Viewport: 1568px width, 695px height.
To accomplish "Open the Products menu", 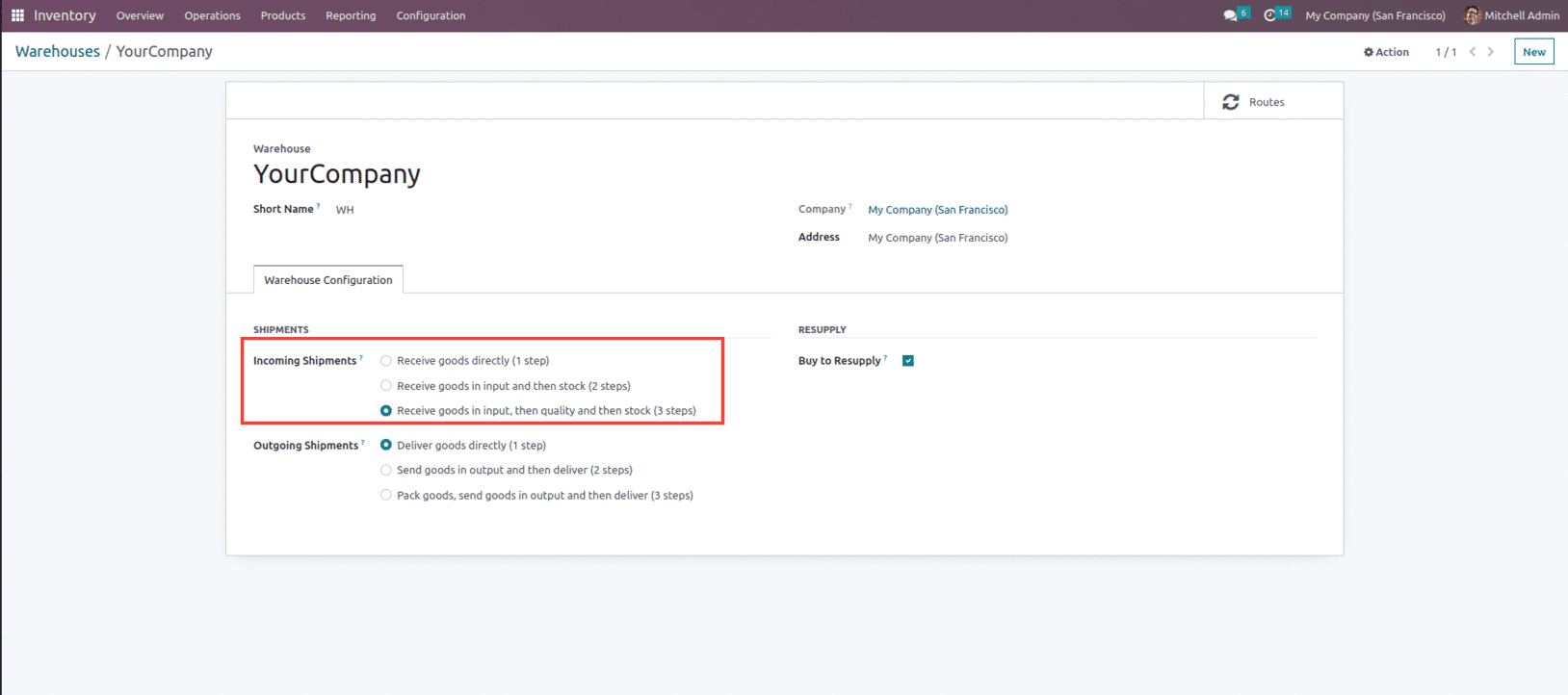I will [x=283, y=15].
